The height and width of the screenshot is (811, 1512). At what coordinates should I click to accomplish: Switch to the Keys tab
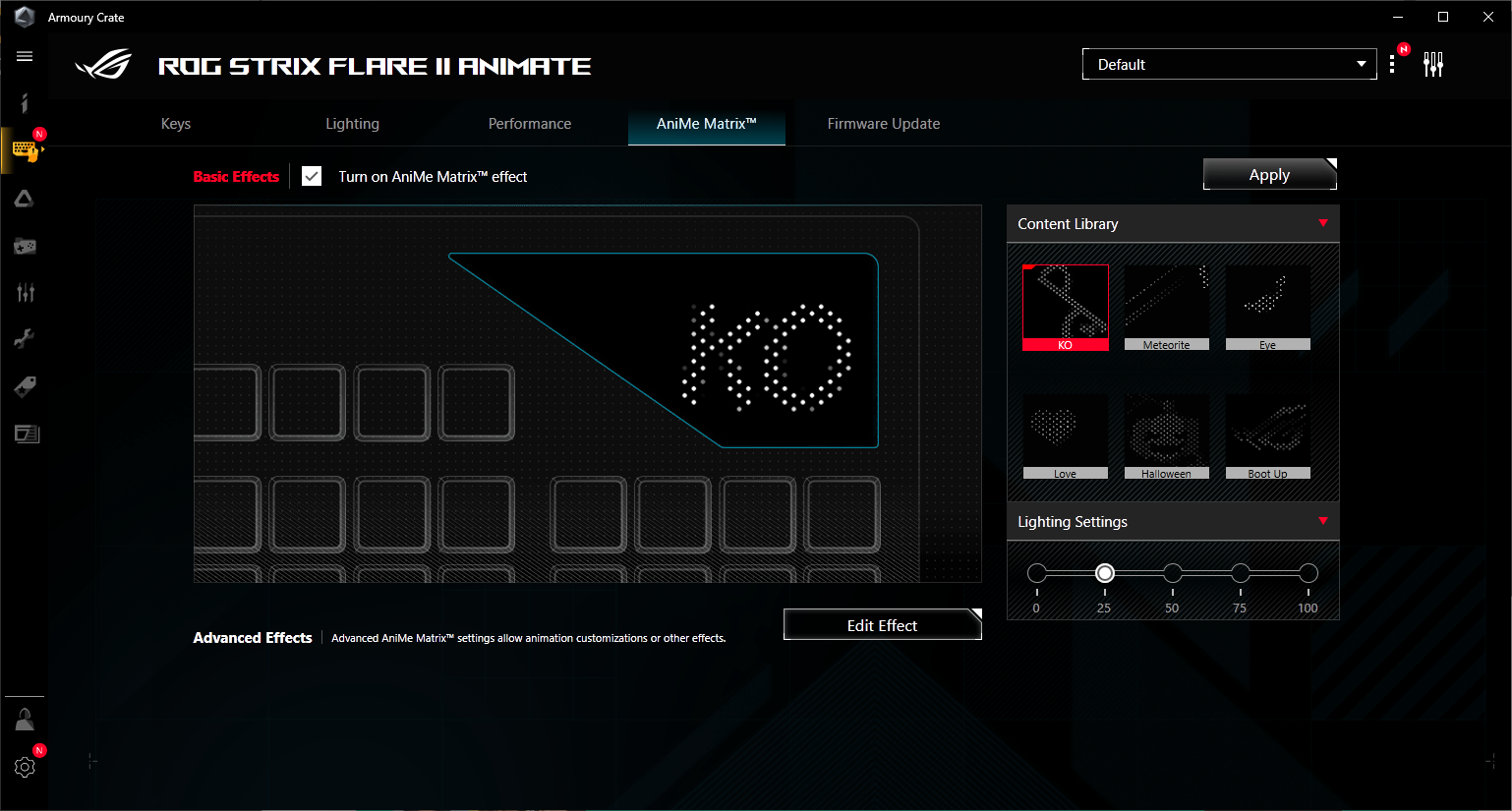176,124
